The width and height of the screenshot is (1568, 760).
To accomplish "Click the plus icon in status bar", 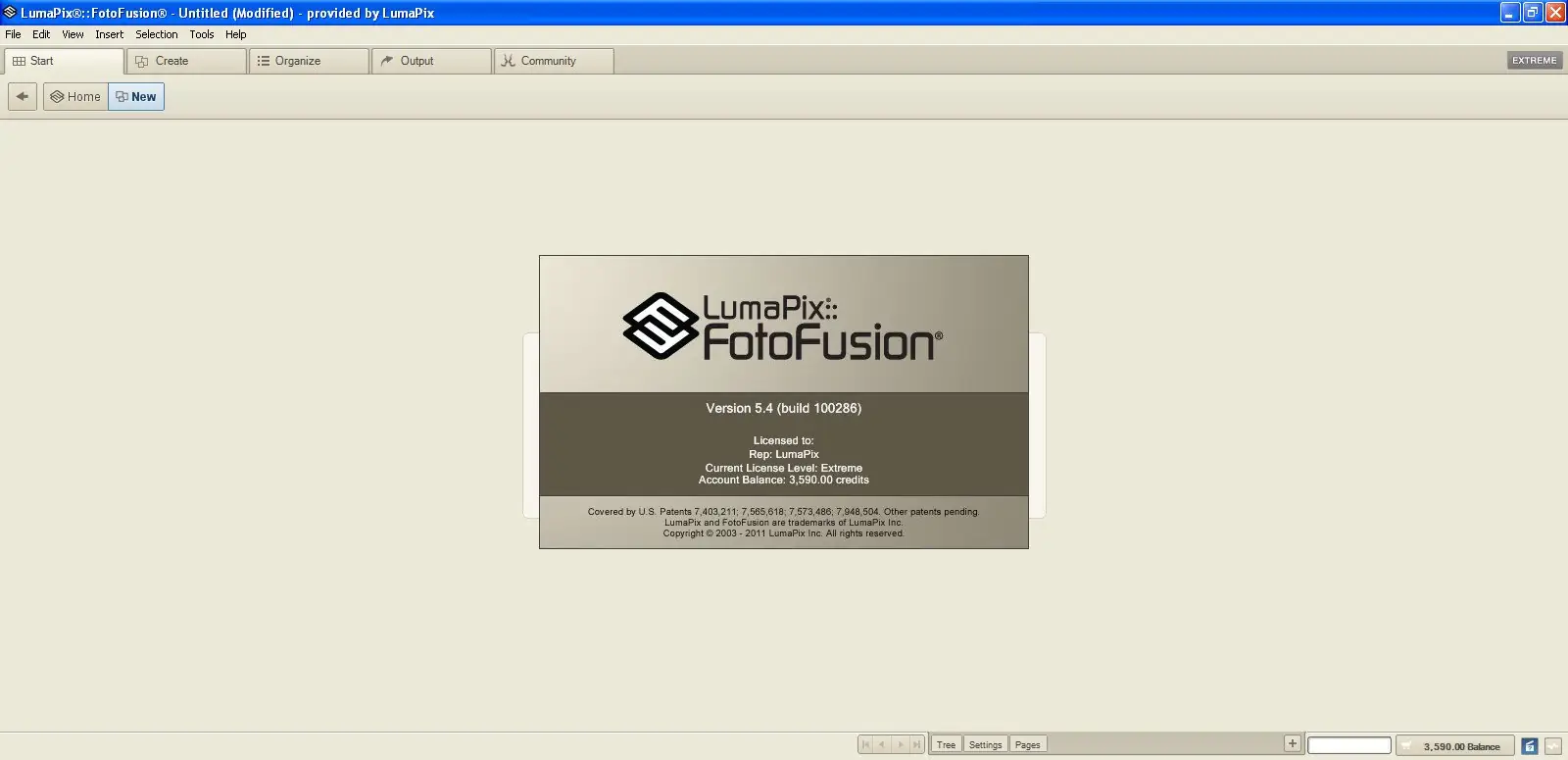I will (1293, 744).
